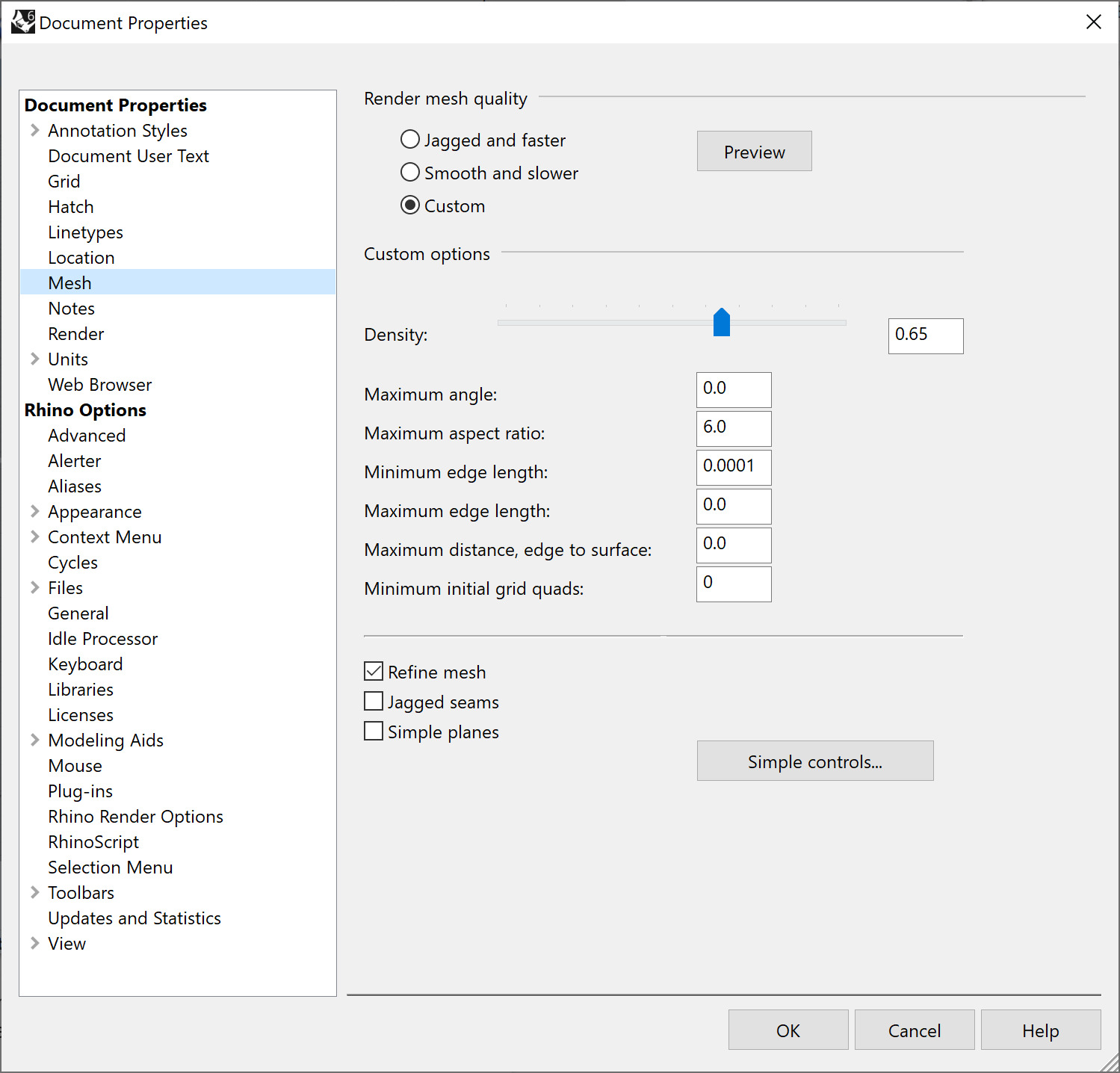1120x1073 pixels.
Task: Click the Rhino icon in the title bar
Action: (22, 22)
